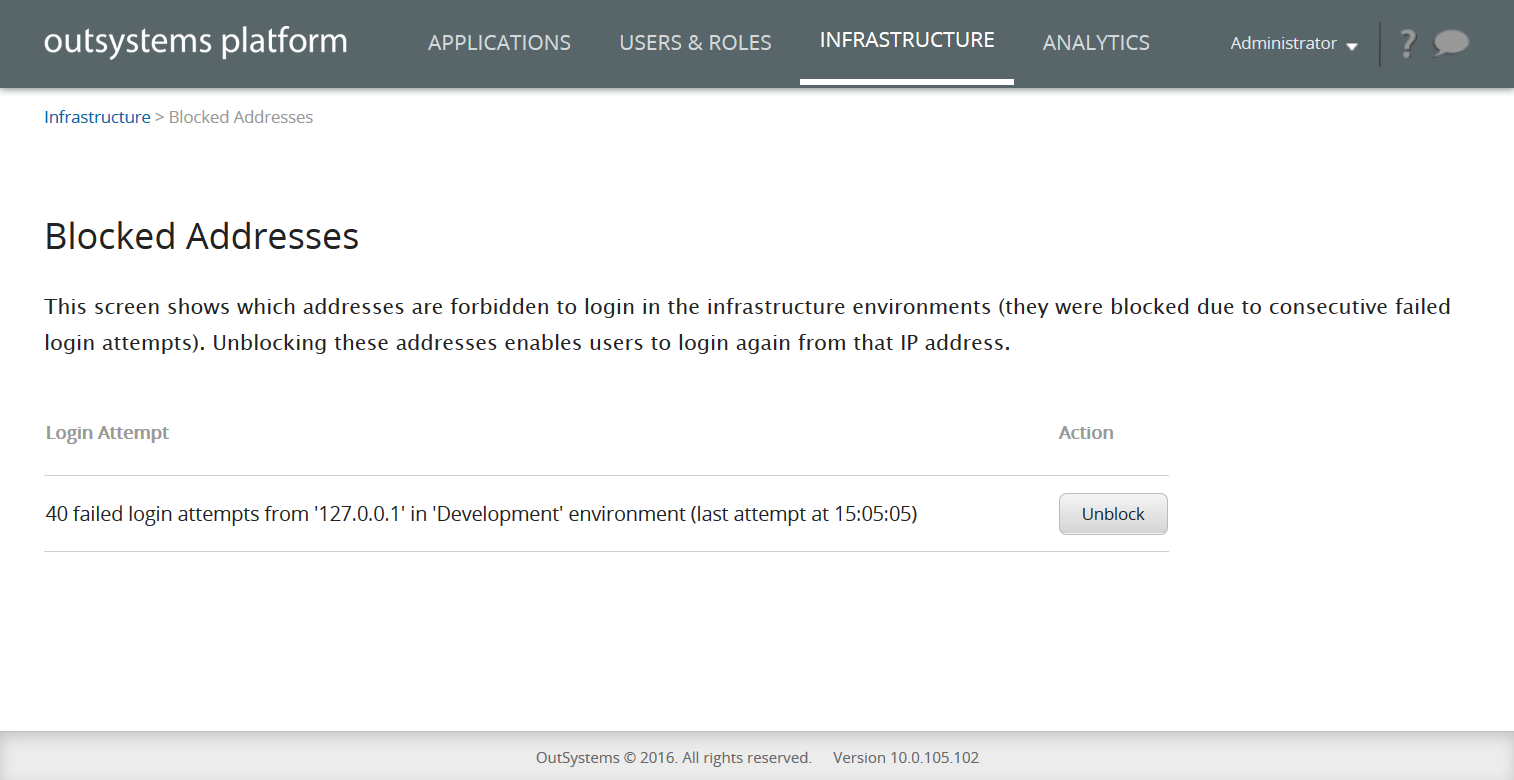Navigate back via the Infrastructure breadcrumb link
Viewport: 1514px width, 780px height.
click(x=97, y=117)
